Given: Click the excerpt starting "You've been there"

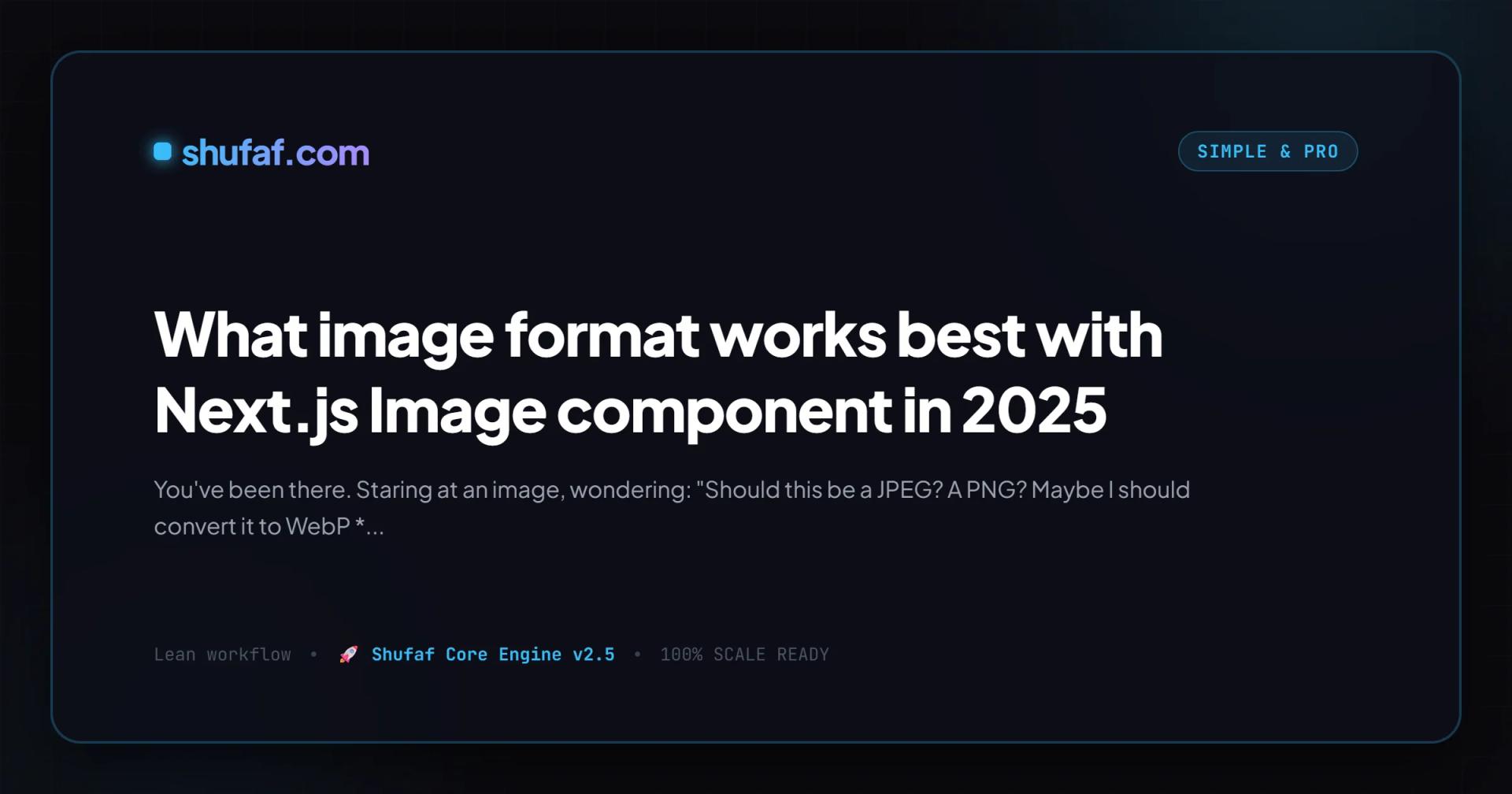Looking at the screenshot, I should [672, 508].
